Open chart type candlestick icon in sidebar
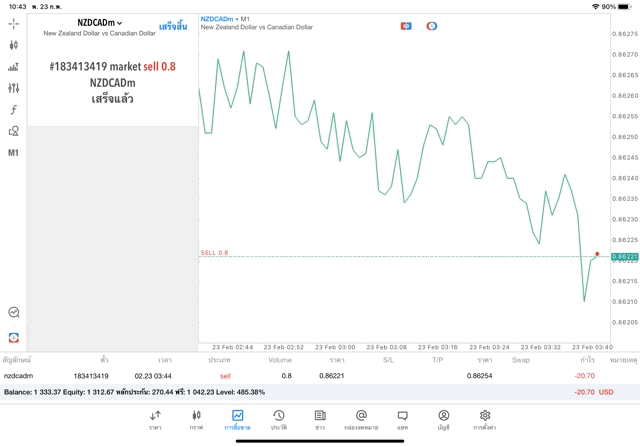The height and width of the screenshot is (447, 640). click(13, 45)
